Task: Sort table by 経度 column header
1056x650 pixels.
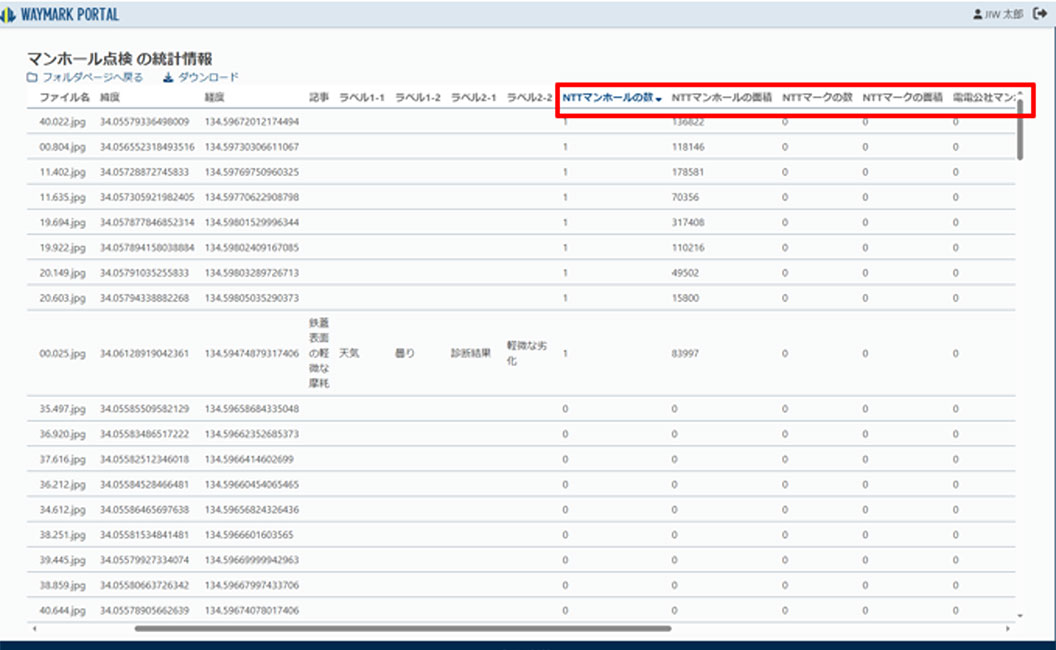Action: point(214,98)
